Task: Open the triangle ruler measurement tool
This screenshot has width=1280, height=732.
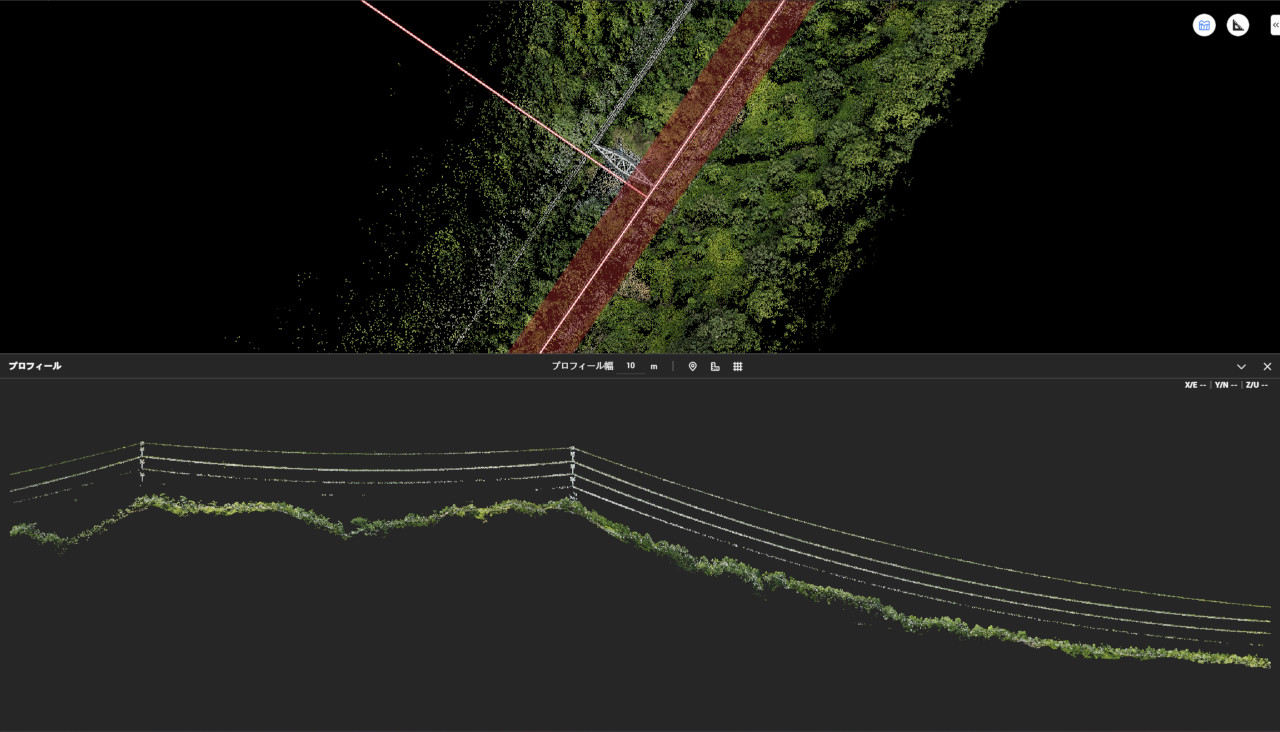Action: (1238, 26)
